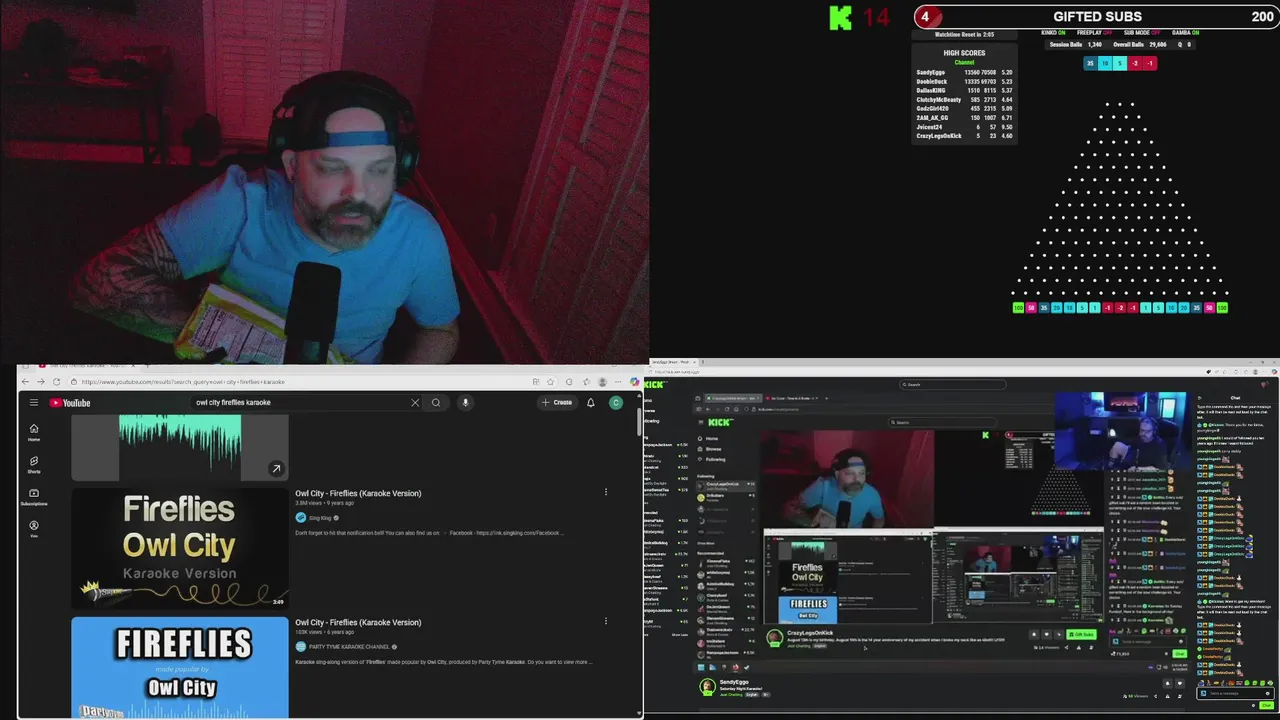
Task: Click the red -2 tile in the recent results row
Action: (1135, 63)
